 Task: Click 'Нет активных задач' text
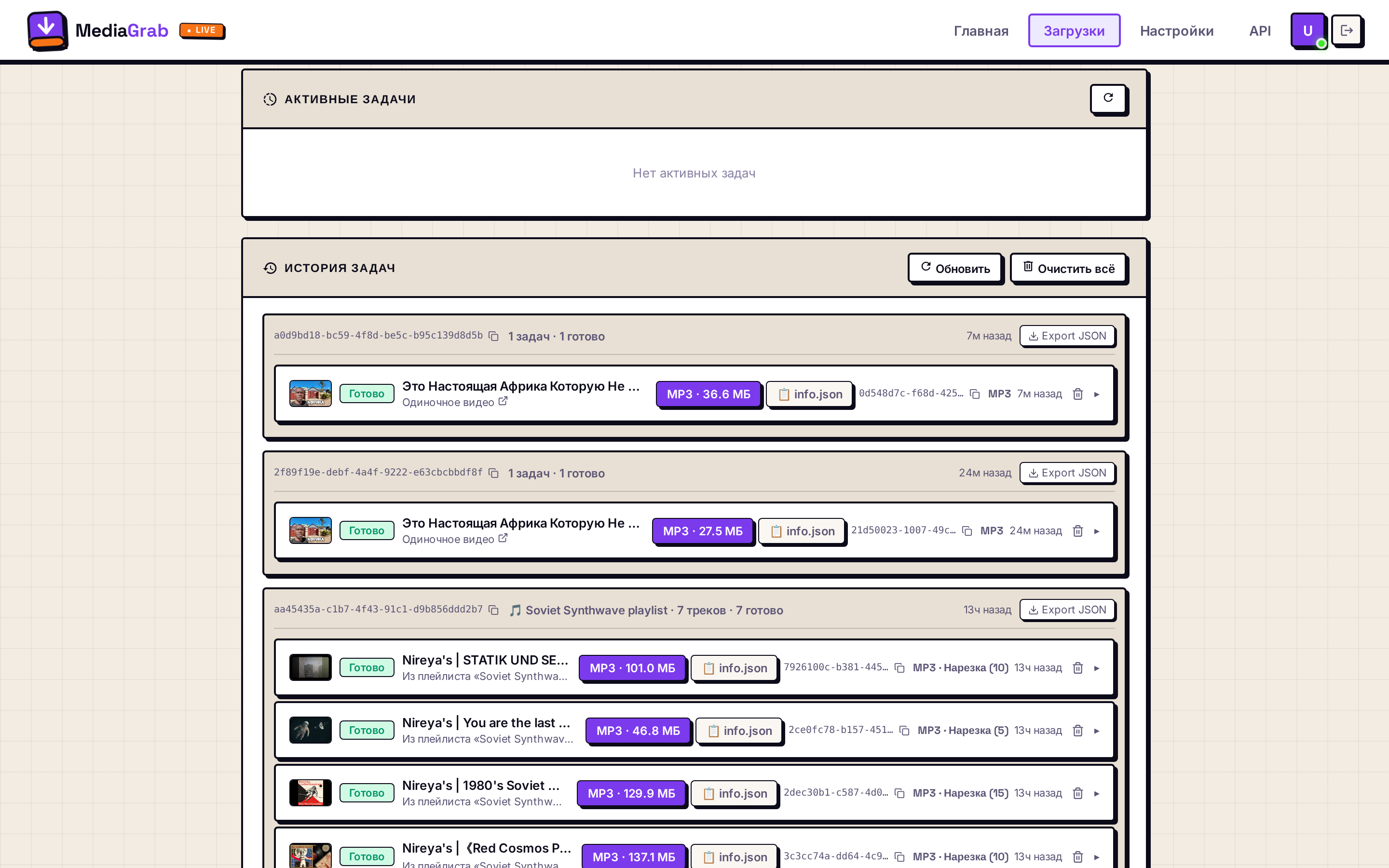(694, 173)
